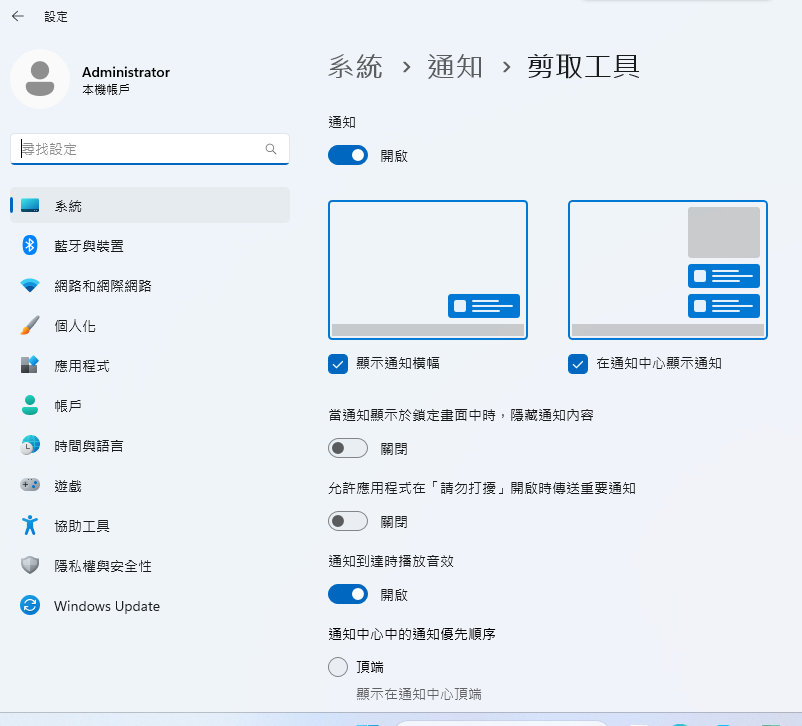Open 隱私權與安全性 settings
Screen dimensions: 802x726
click(150, 565)
